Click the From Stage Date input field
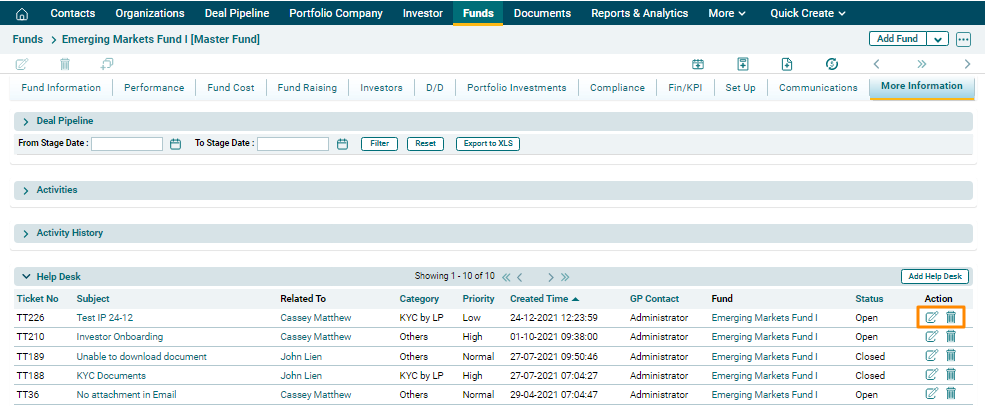The image size is (985, 406). click(127, 144)
